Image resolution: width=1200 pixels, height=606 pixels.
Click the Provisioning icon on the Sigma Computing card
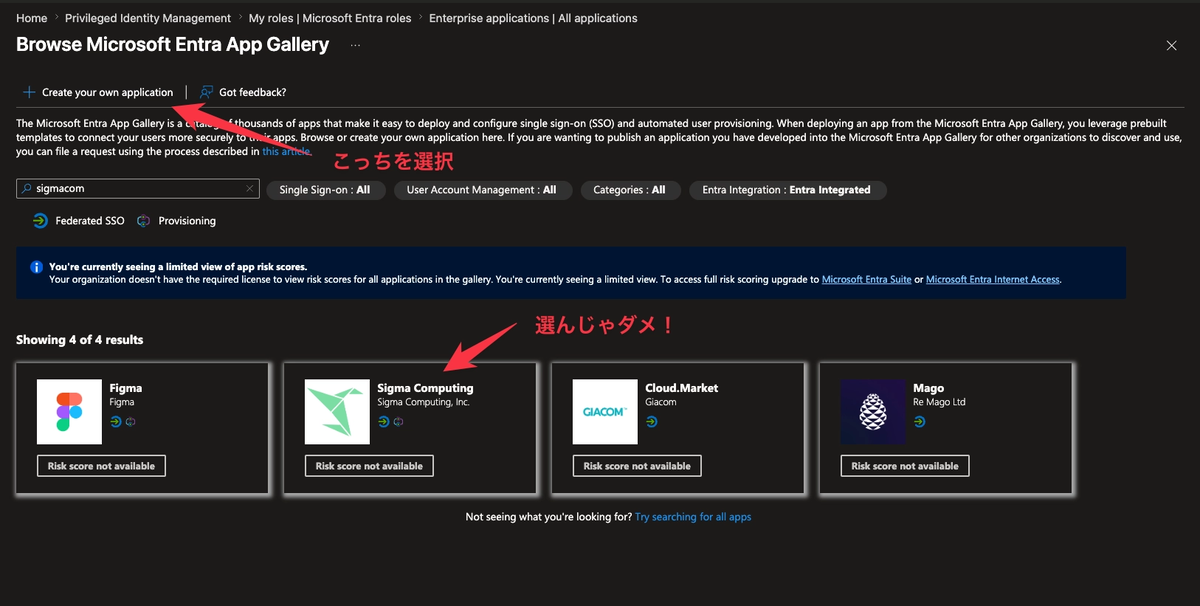click(x=398, y=422)
